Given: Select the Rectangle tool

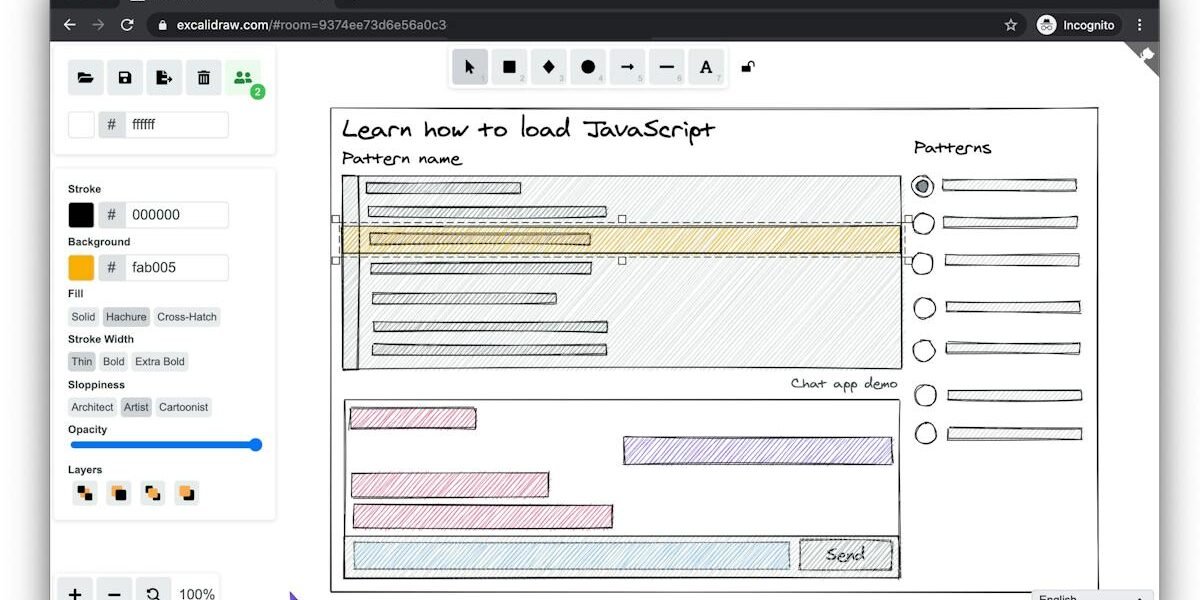Looking at the screenshot, I should tap(509, 68).
